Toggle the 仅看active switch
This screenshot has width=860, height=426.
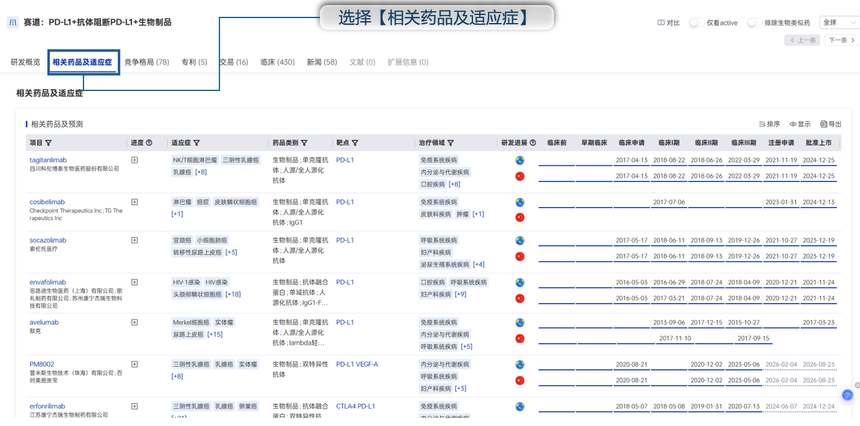(695, 22)
